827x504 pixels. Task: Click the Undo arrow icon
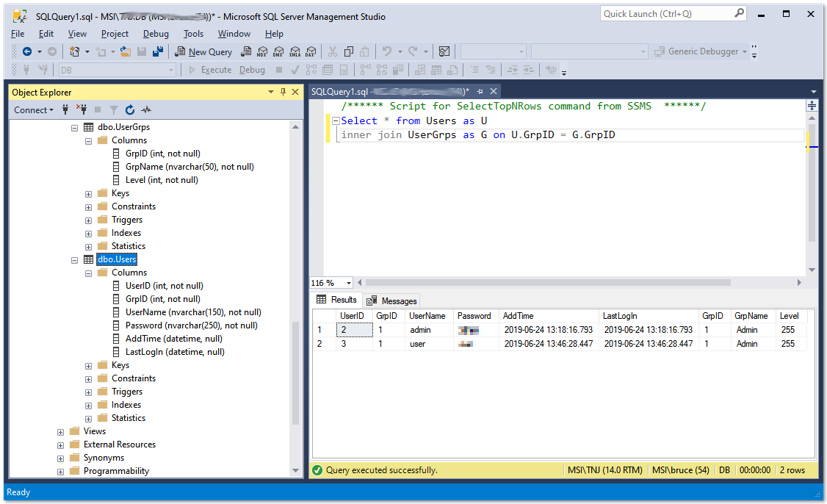pos(387,52)
